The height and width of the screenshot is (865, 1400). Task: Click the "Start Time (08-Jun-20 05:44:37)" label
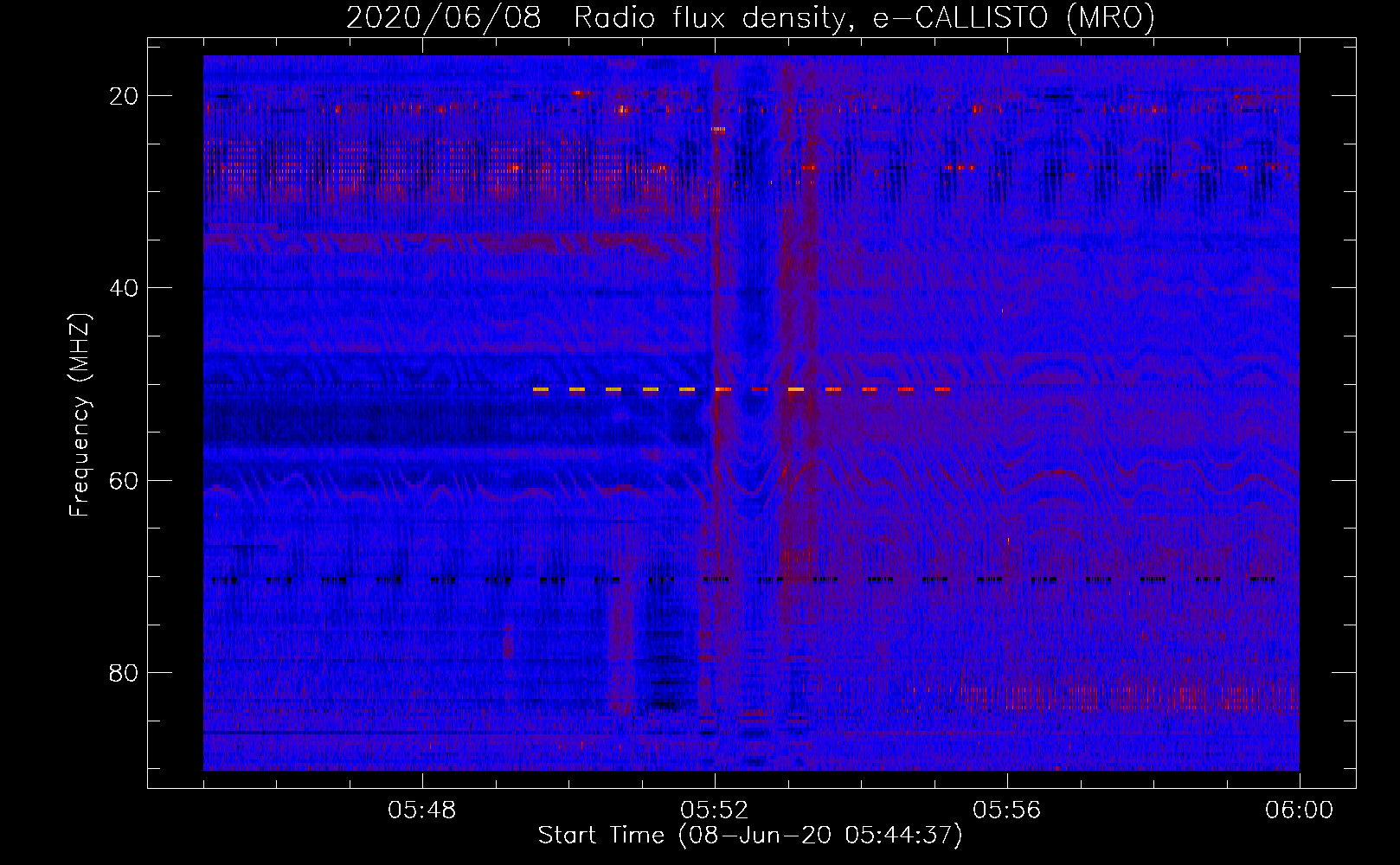[750, 835]
